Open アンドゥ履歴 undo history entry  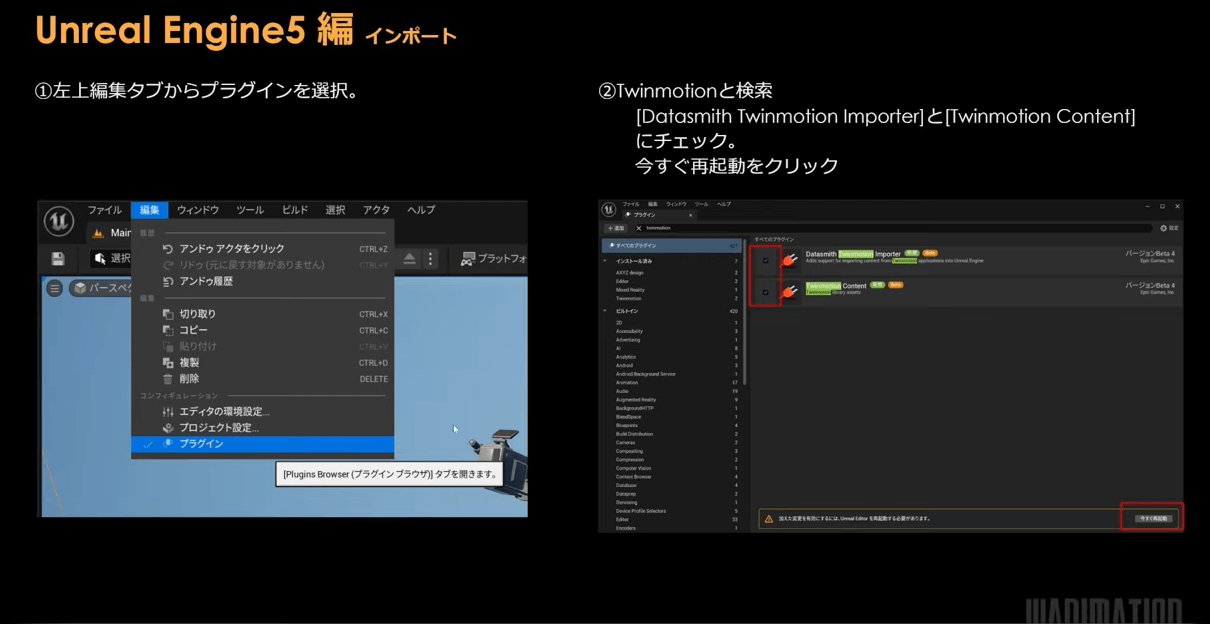point(262,281)
